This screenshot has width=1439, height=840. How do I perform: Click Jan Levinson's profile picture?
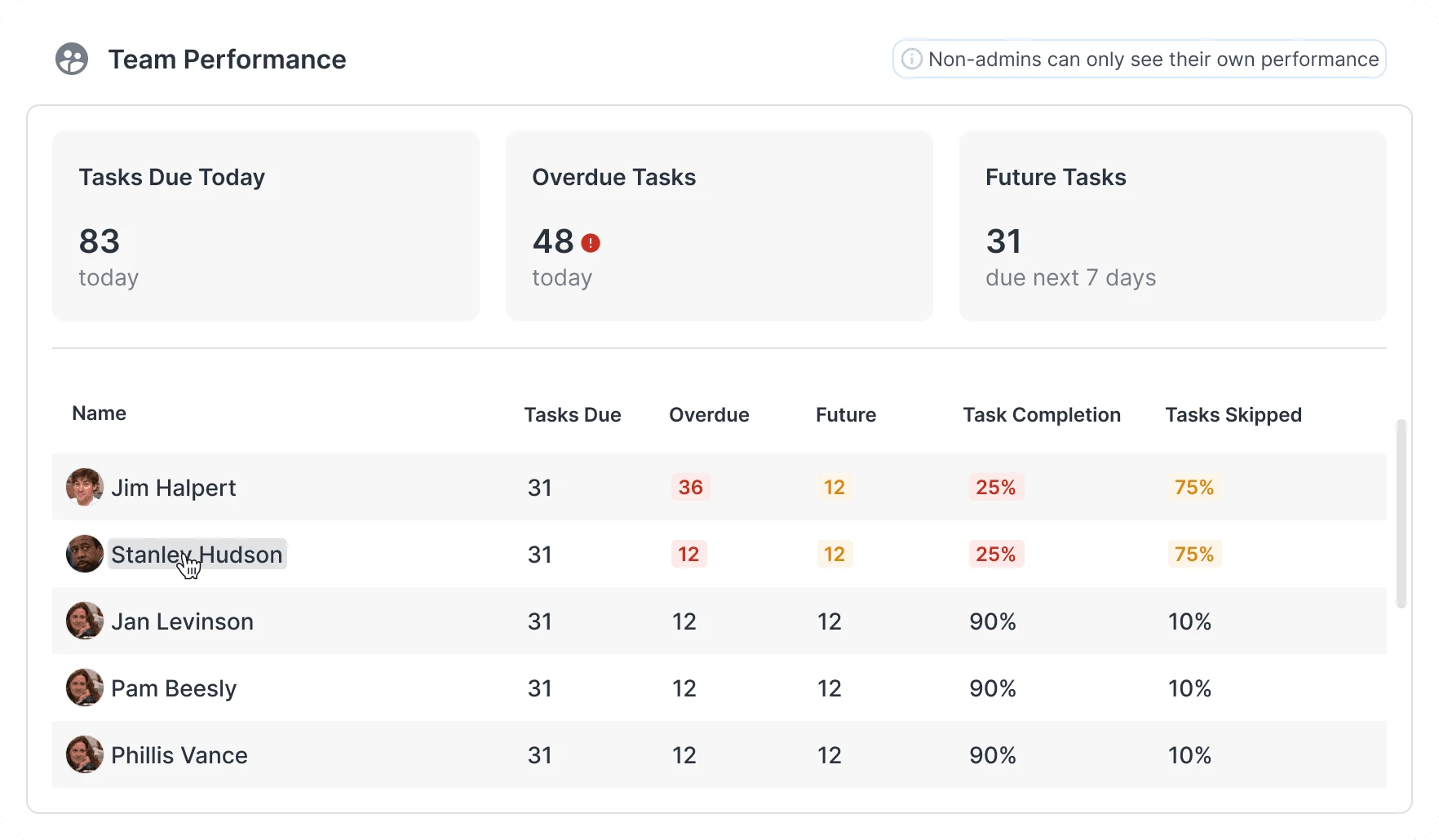coord(84,621)
